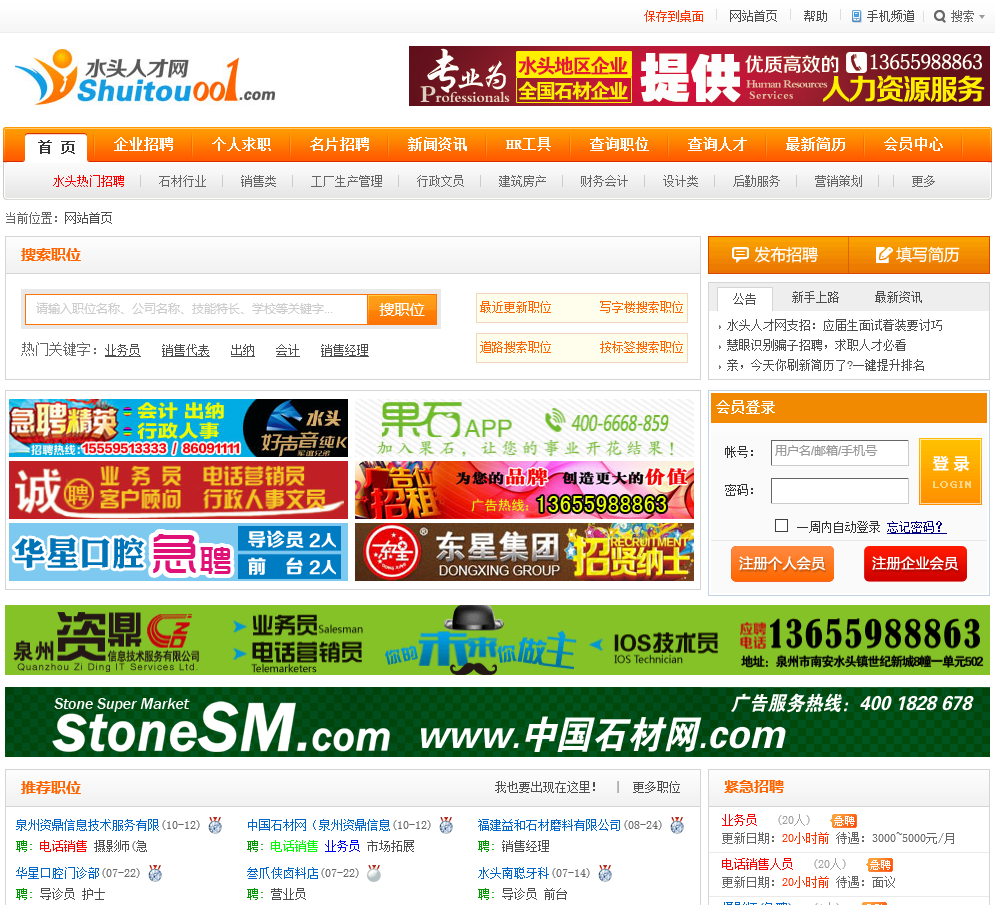Click the 帐号 username input field
995x905 pixels.
(840, 452)
